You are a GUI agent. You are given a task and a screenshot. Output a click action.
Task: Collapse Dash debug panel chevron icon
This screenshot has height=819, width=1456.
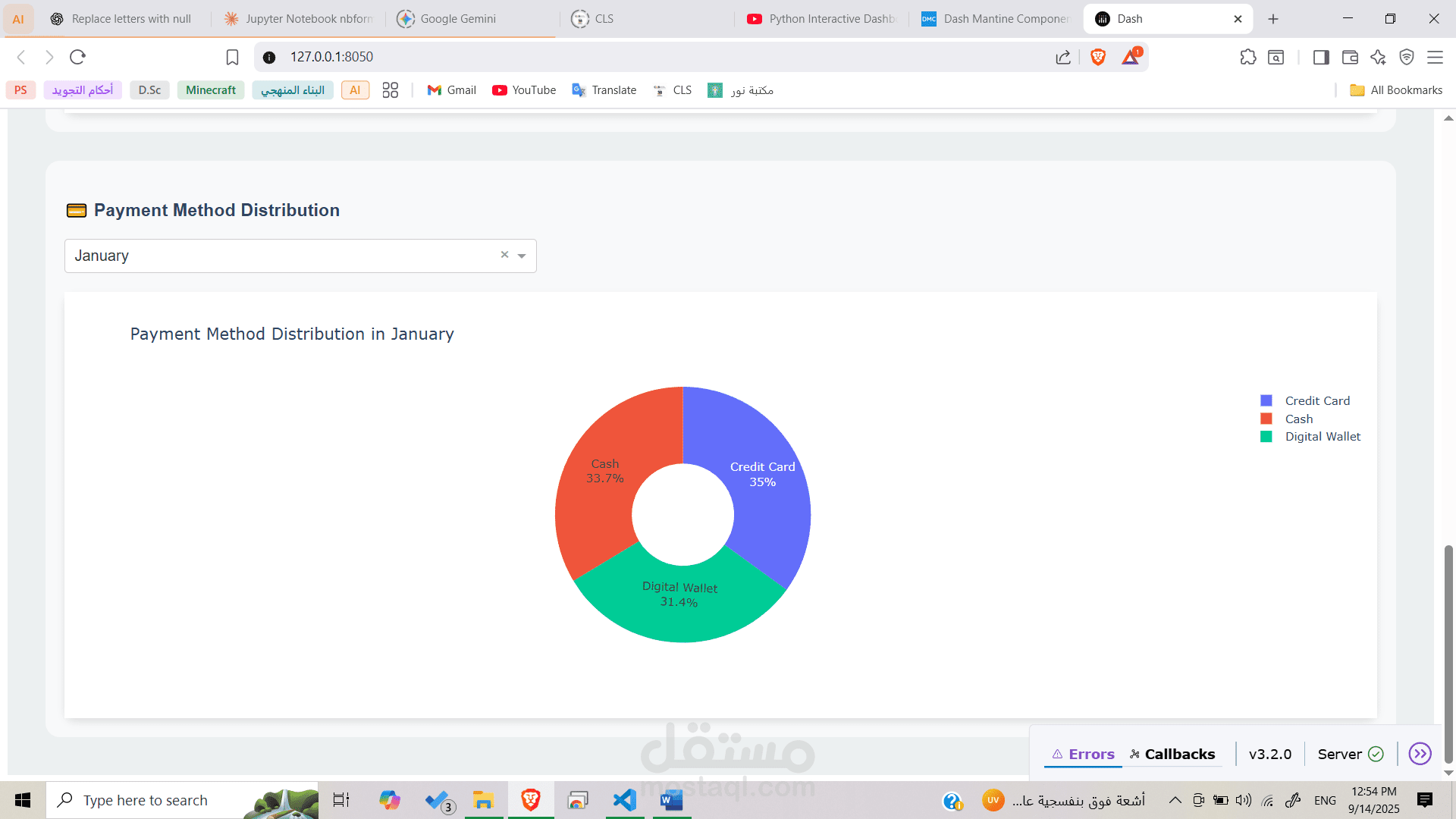click(x=1420, y=754)
